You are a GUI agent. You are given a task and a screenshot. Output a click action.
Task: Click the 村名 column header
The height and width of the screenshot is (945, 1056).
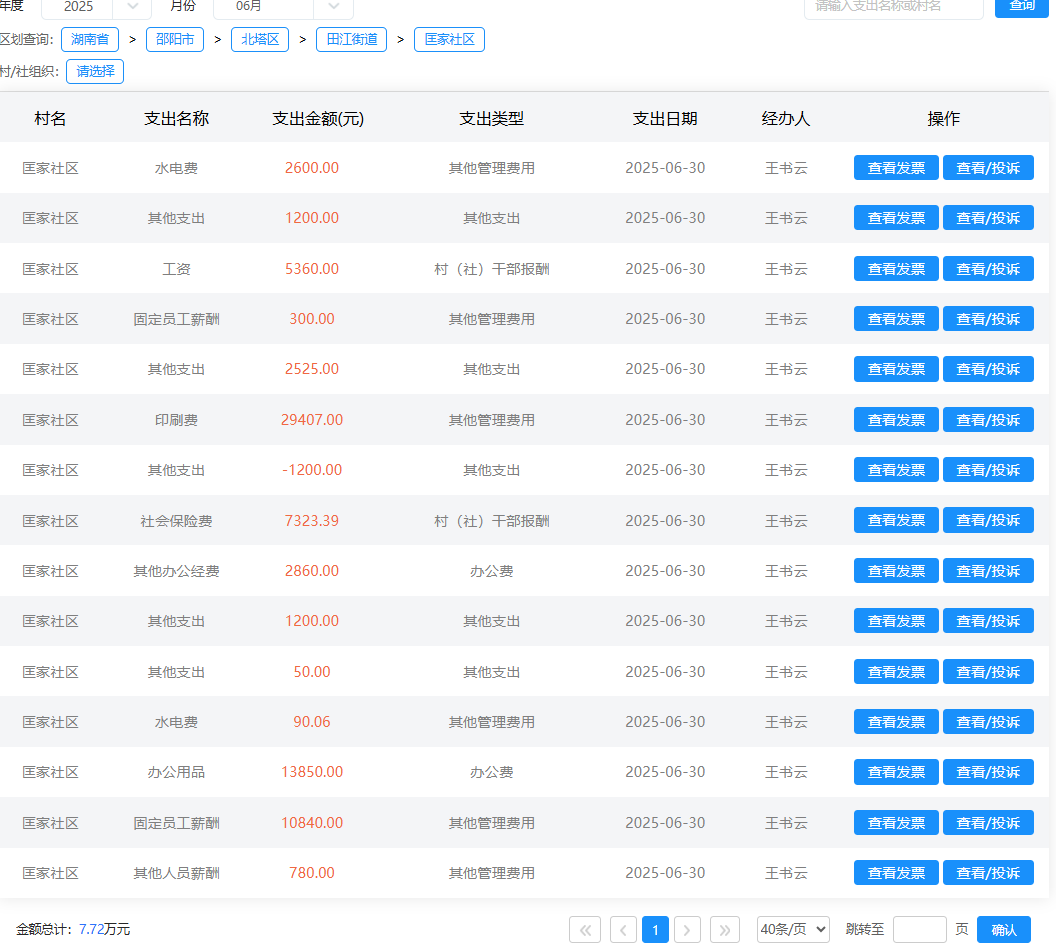50,119
